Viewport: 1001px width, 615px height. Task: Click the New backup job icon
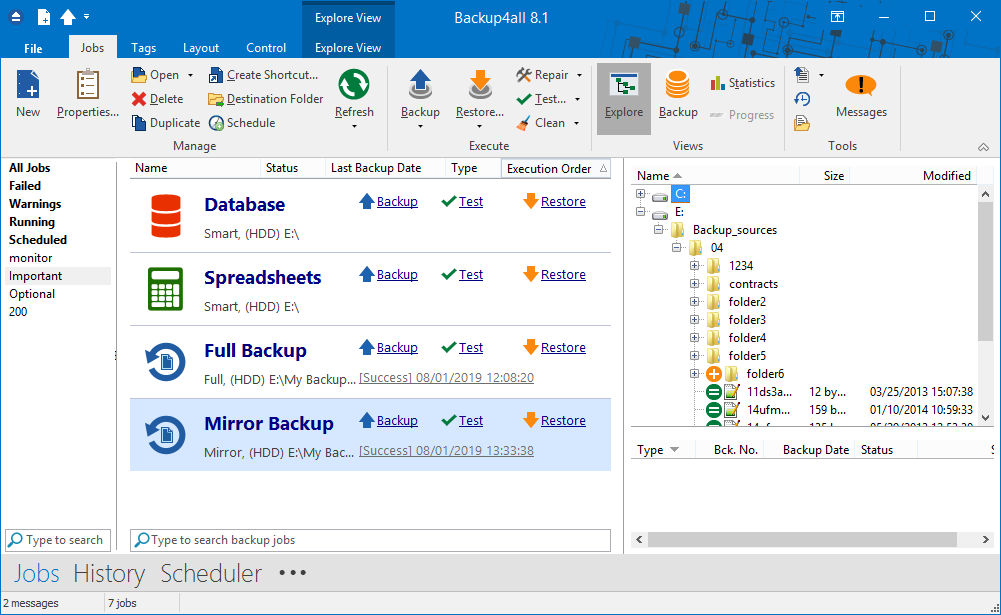(x=28, y=86)
